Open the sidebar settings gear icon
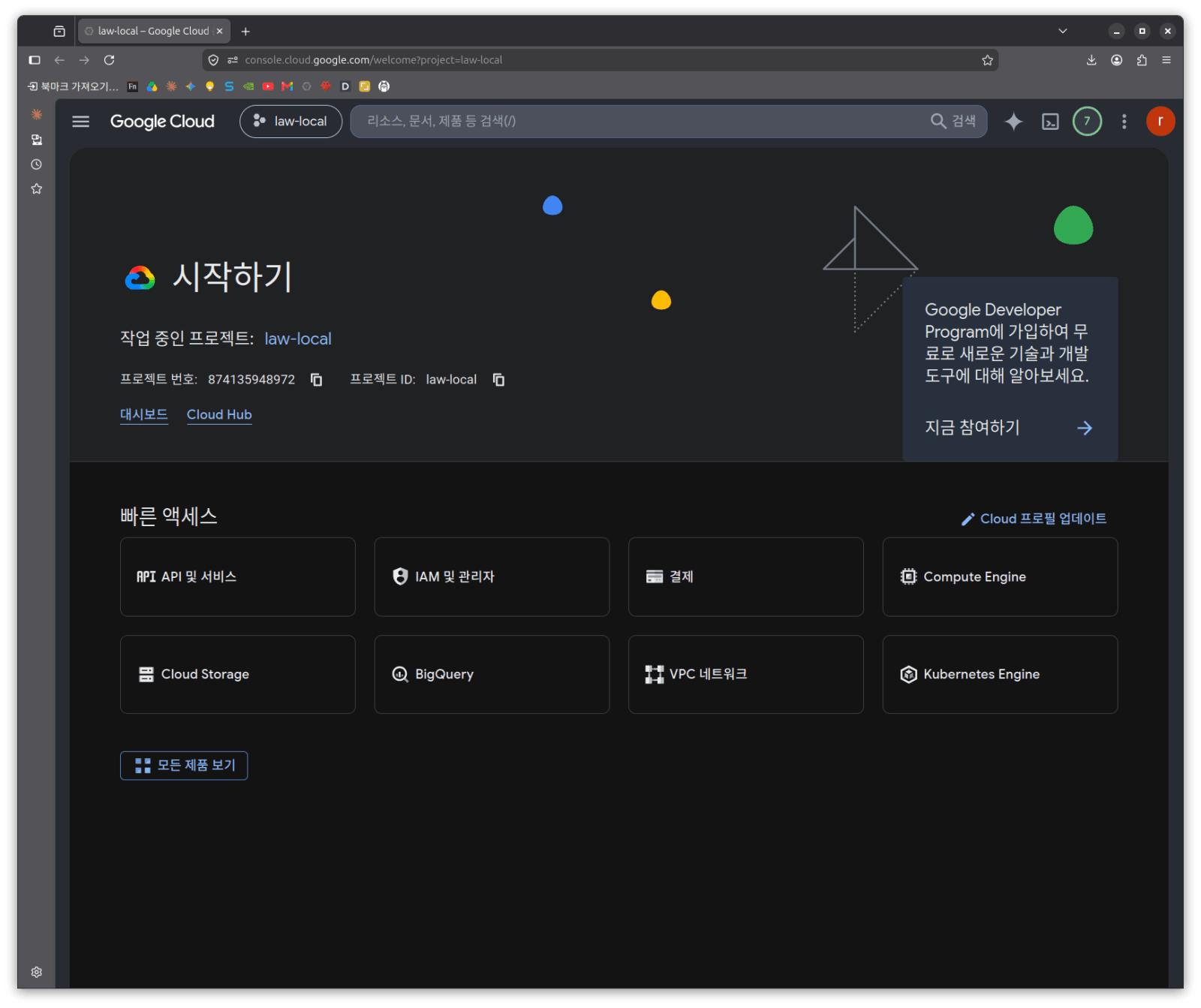1201x1008 pixels. (36, 972)
